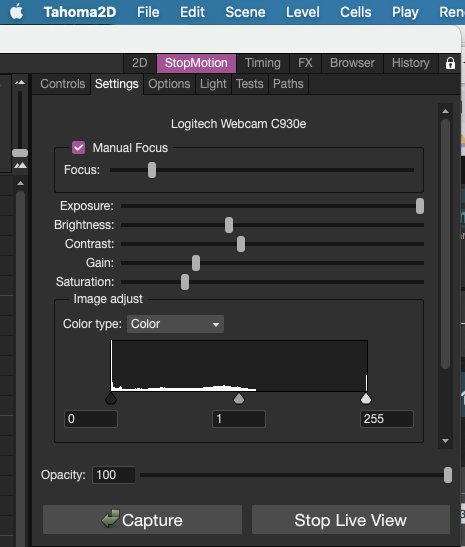Click the Brightness slider handle
This screenshot has height=547, width=465.
pos(229,225)
